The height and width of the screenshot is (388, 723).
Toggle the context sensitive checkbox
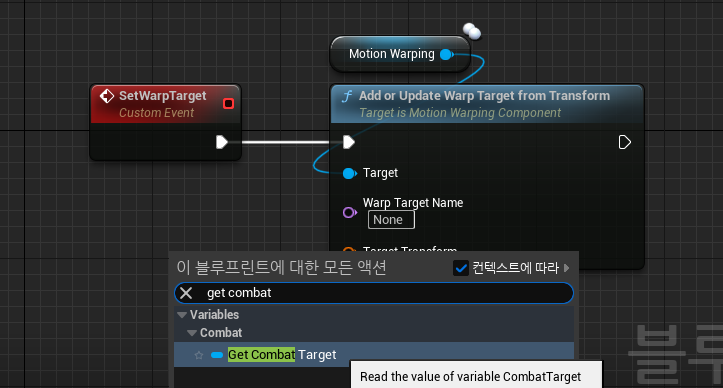tap(461, 268)
